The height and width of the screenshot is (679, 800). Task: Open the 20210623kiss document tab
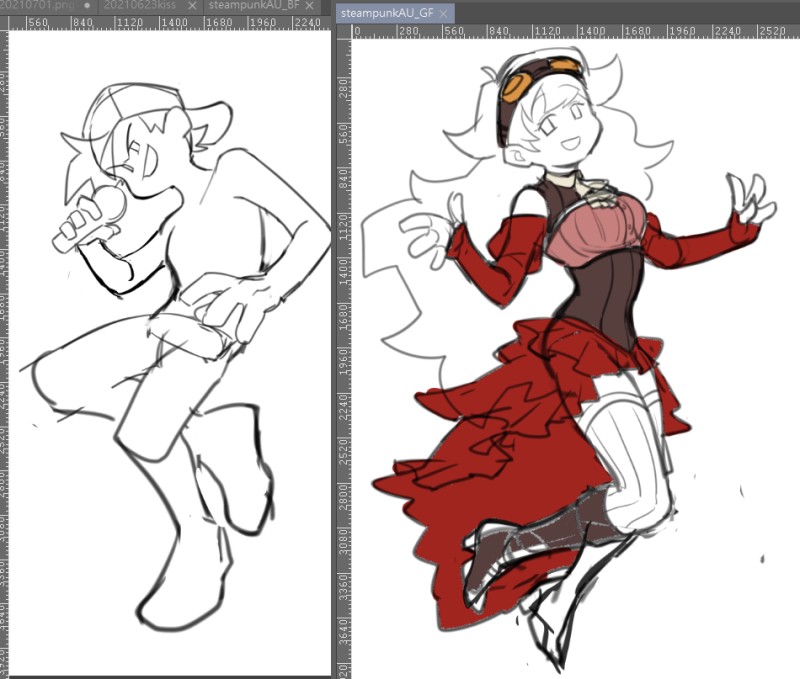[139, 6]
